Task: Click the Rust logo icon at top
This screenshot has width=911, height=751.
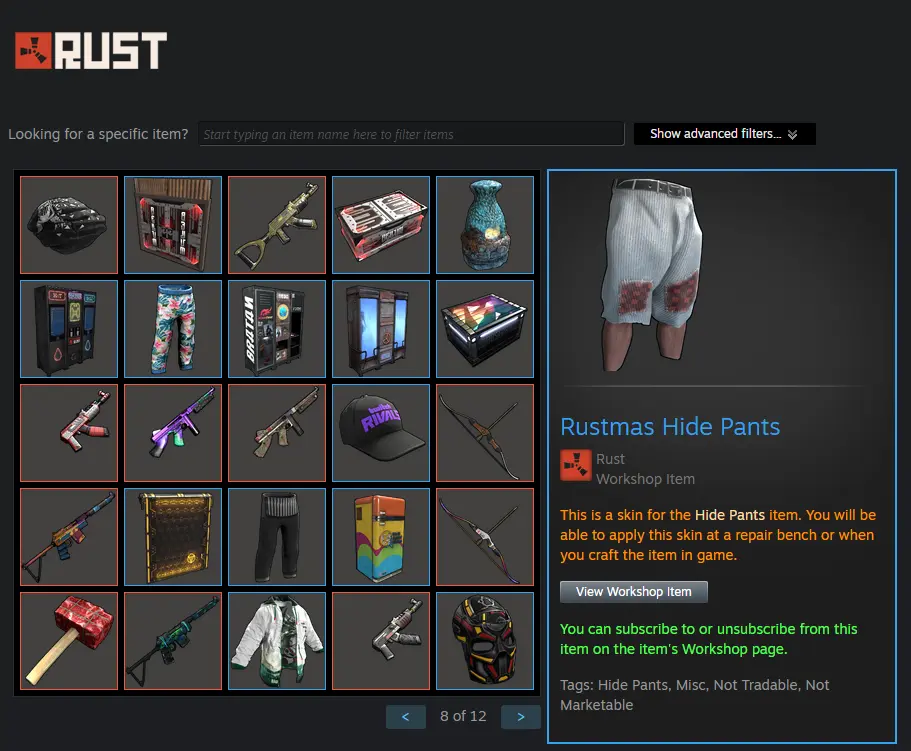Action: 33,51
